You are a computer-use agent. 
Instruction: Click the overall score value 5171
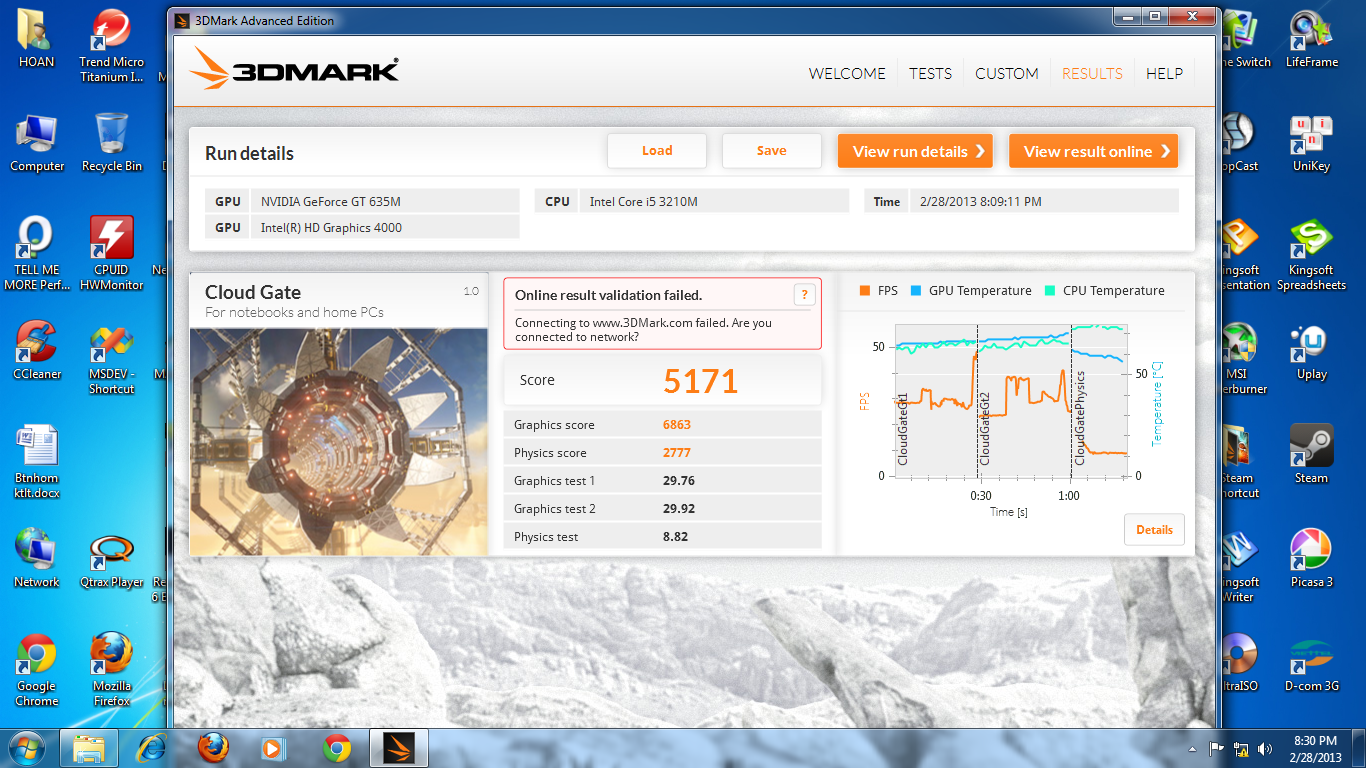pyautogui.click(x=700, y=381)
